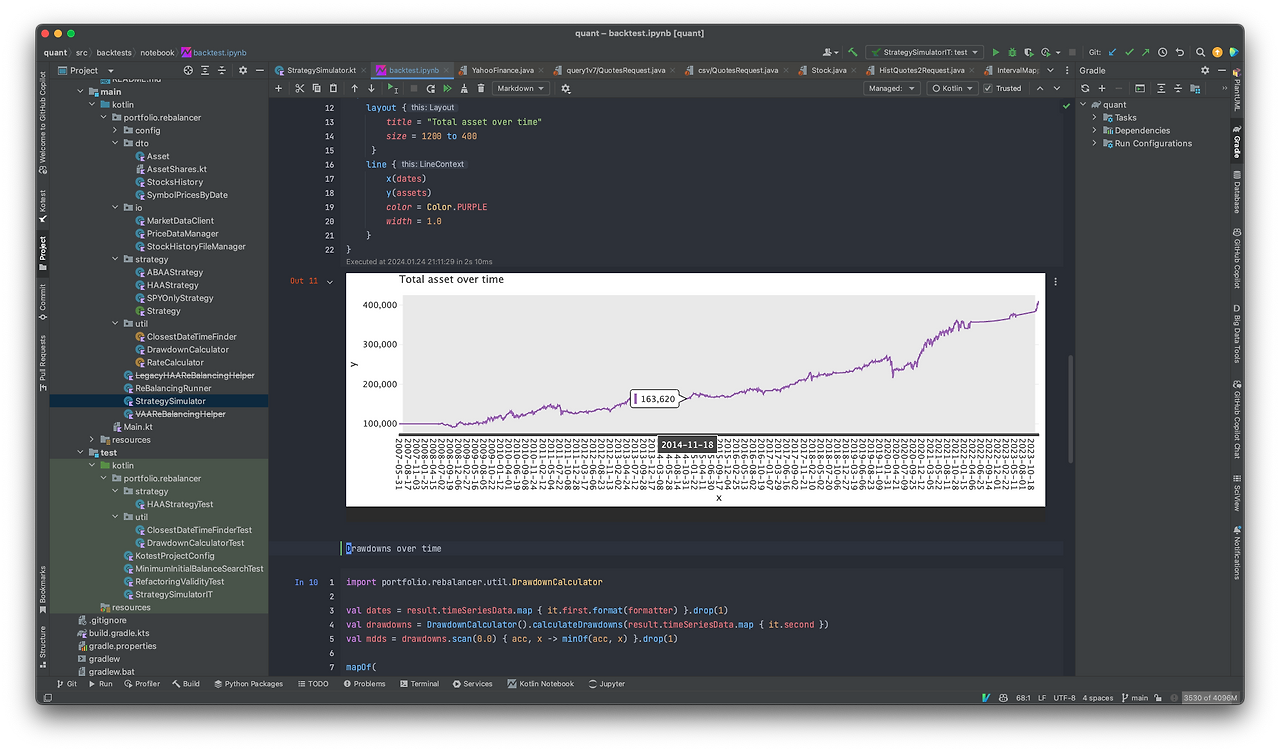Open Search Everywhere magnifier
The width and height of the screenshot is (1280, 752).
tap(1200, 52)
